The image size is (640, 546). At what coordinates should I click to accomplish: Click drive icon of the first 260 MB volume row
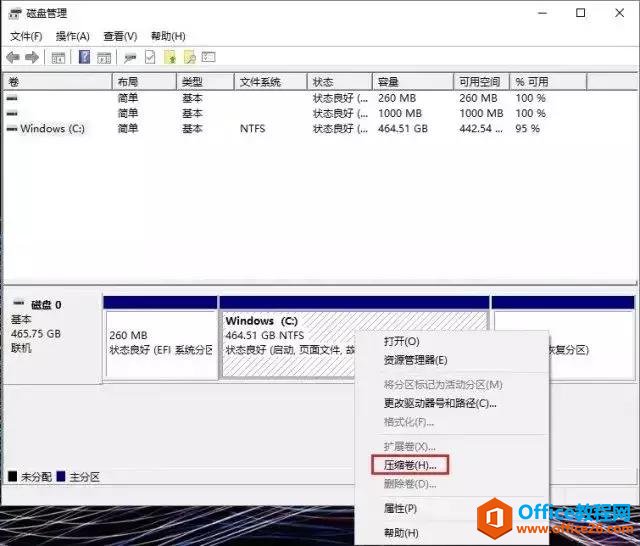(12, 98)
